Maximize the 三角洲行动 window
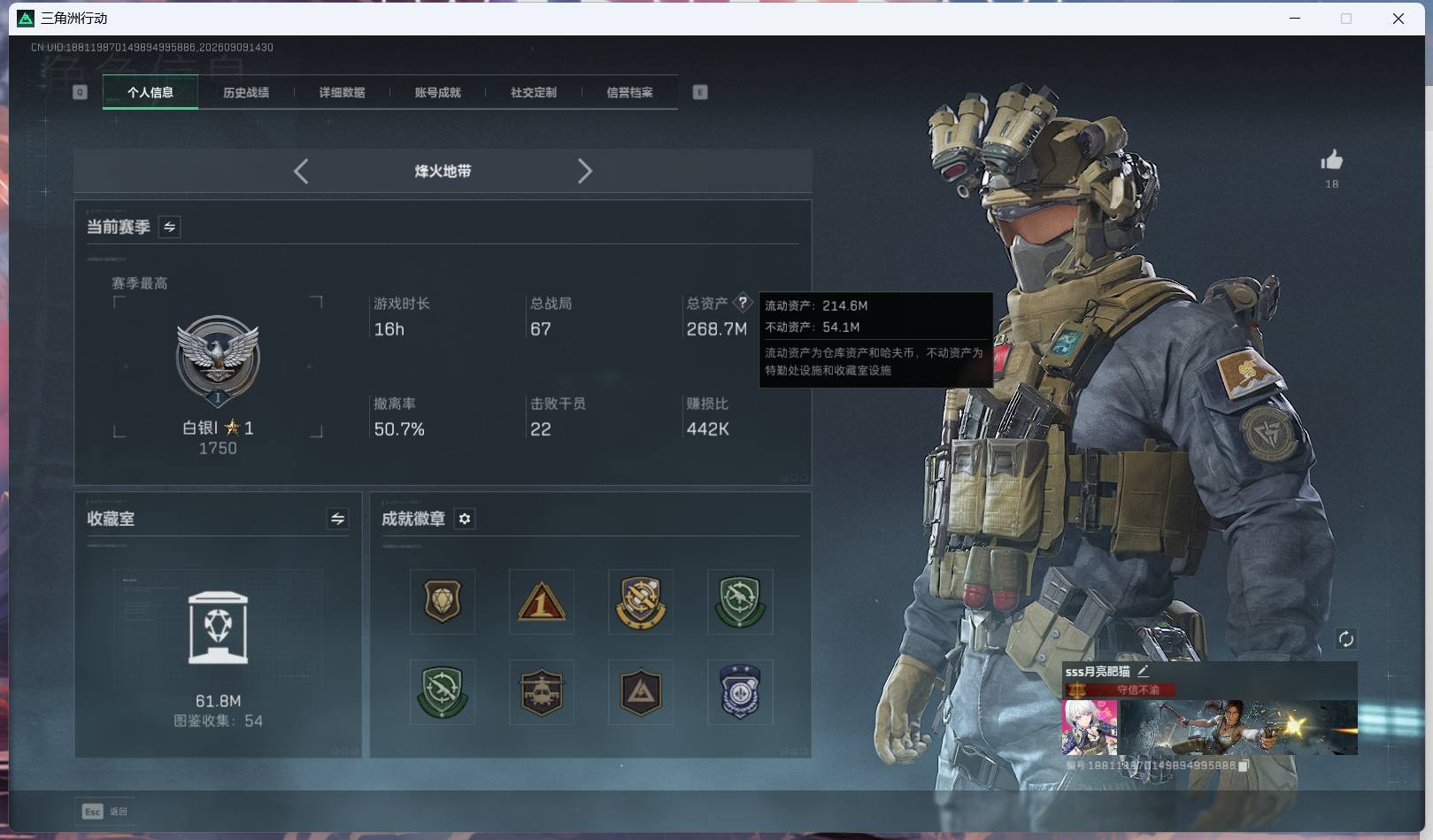The image size is (1433, 840). (x=1346, y=19)
